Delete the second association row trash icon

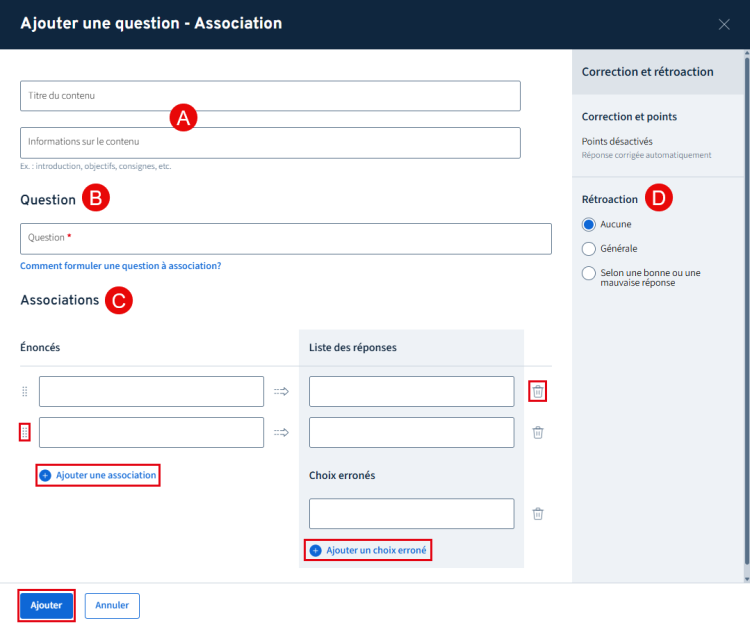click(x=538, y=433)
